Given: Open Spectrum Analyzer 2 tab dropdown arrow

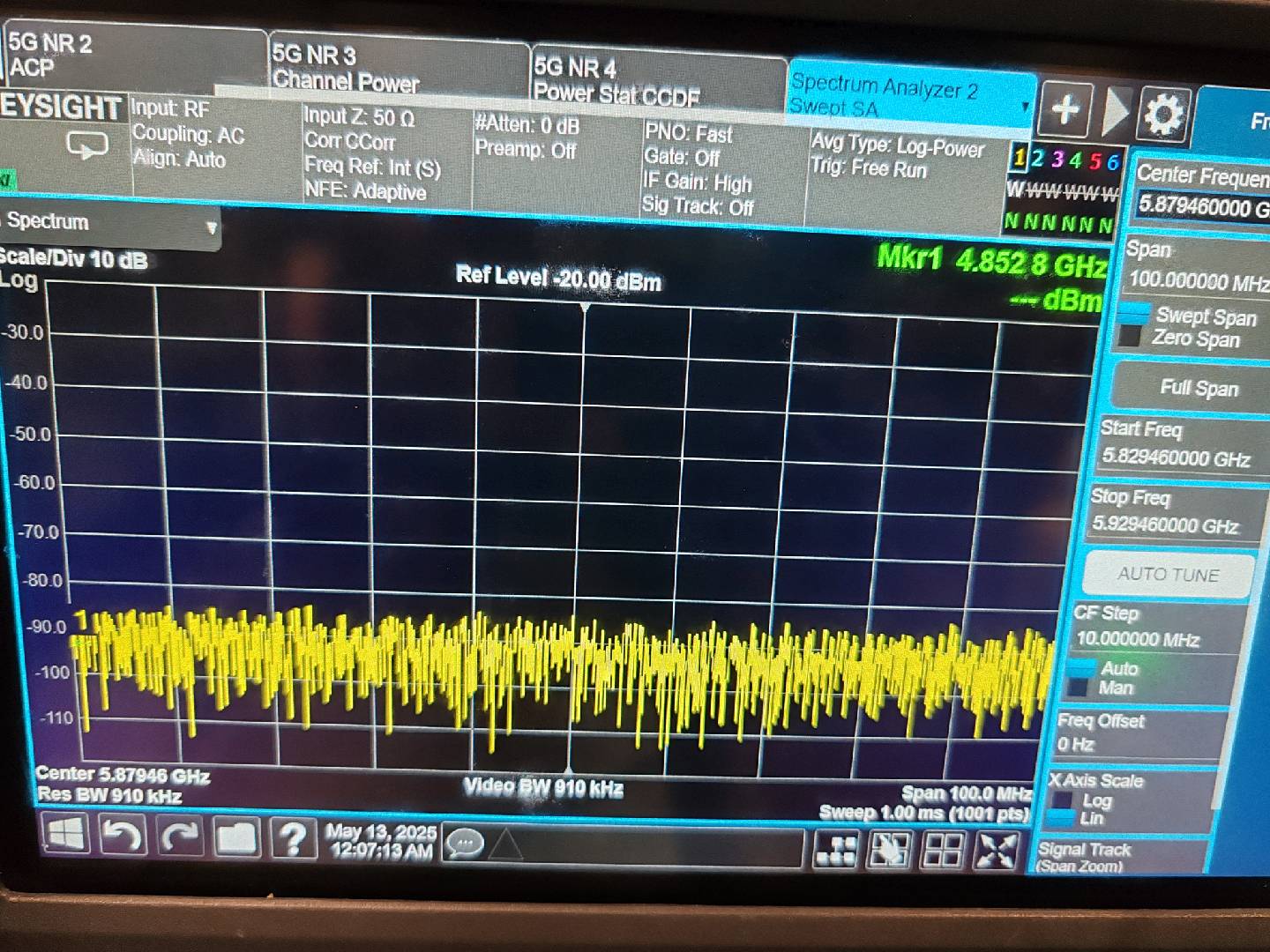Looking at the screenshot, I should pos(1025,107).
